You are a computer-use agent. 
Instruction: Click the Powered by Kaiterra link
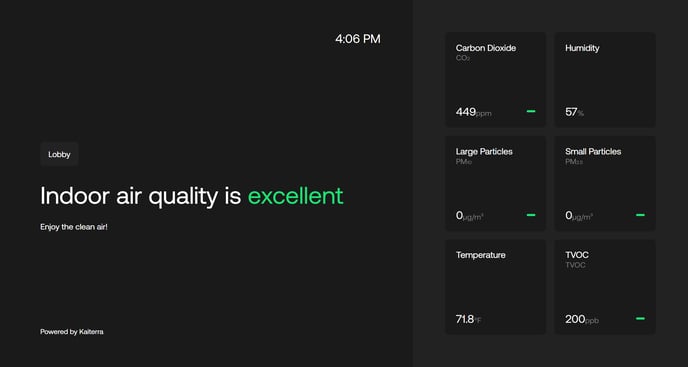click(72, 332)
